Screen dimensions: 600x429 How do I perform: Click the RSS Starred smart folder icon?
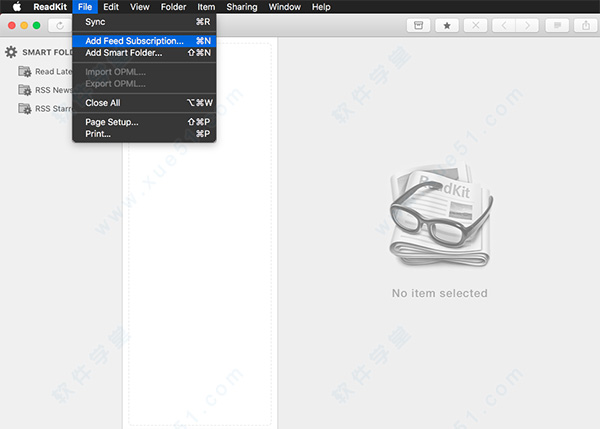point(25,109)
